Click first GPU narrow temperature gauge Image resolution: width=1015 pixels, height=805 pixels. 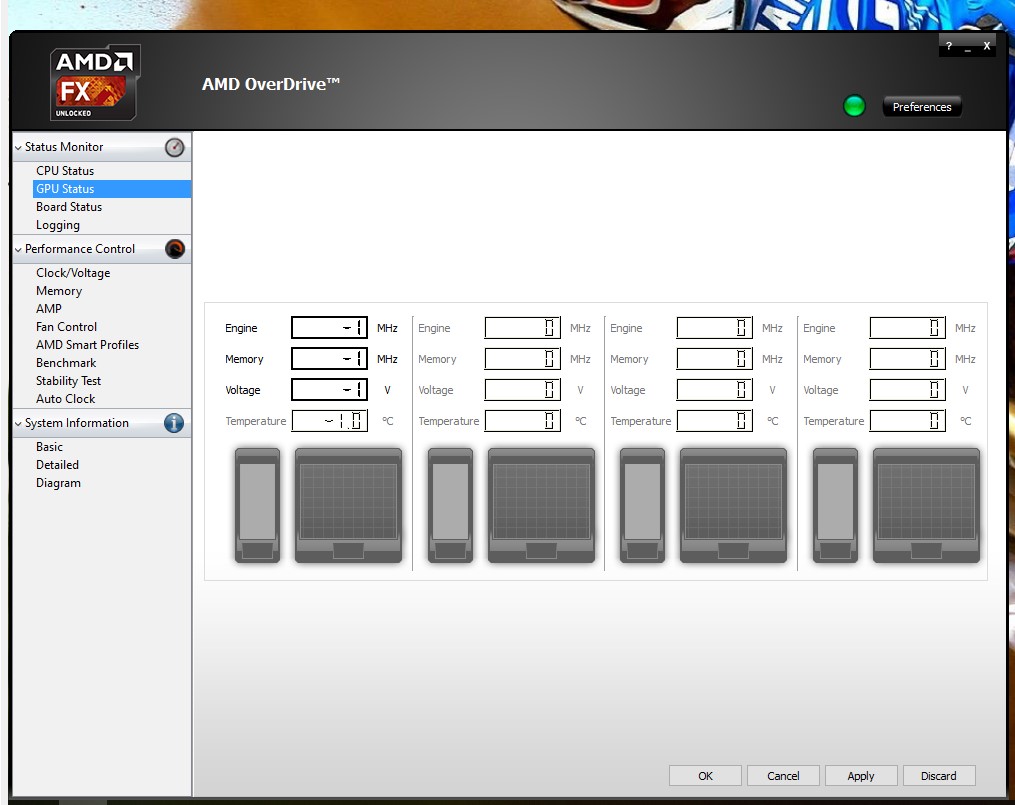coord(258,505)
